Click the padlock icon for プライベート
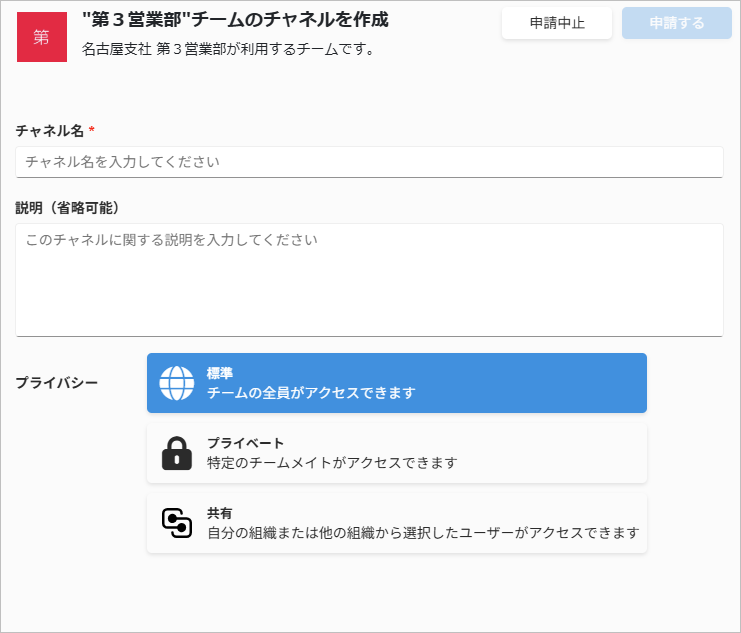This screenshot has width=741, height=633. pyautogui.click(x=177, y=453)
